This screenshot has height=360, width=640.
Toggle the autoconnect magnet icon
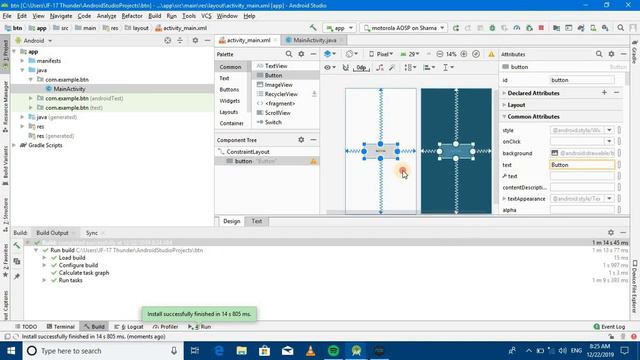pos(345,67)
